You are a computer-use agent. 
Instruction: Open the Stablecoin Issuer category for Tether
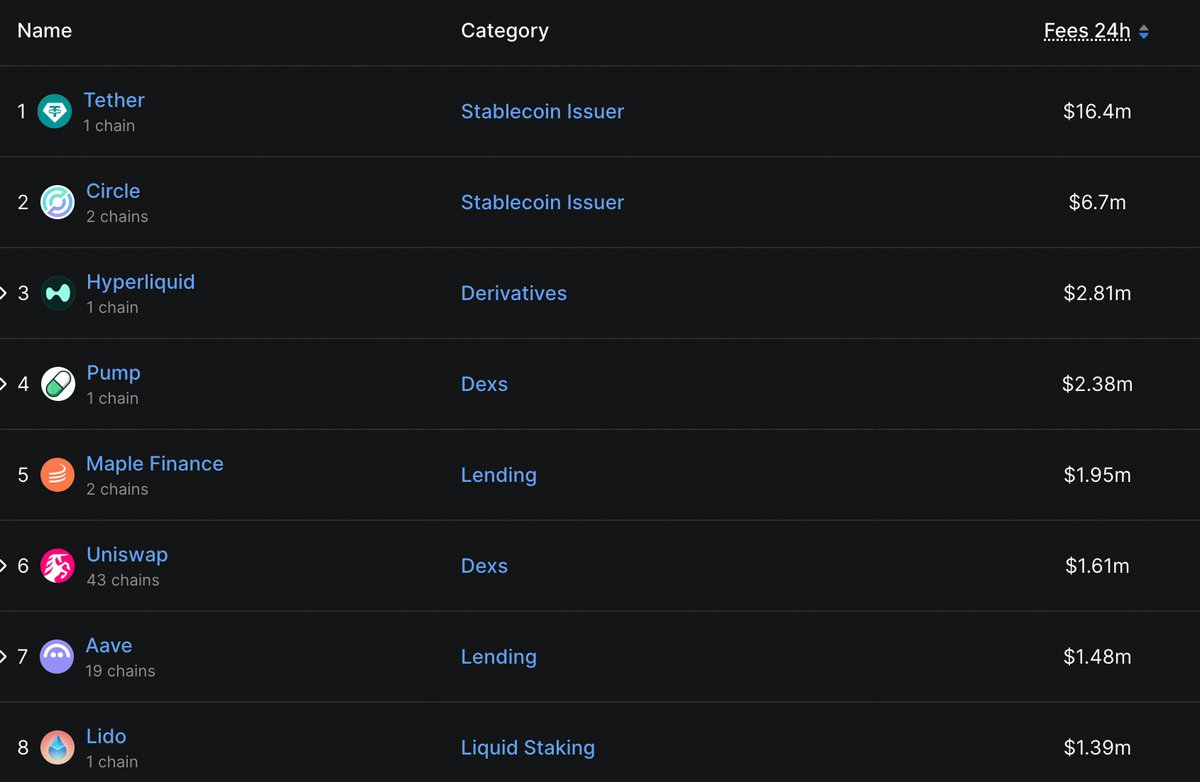coord(542,111)
